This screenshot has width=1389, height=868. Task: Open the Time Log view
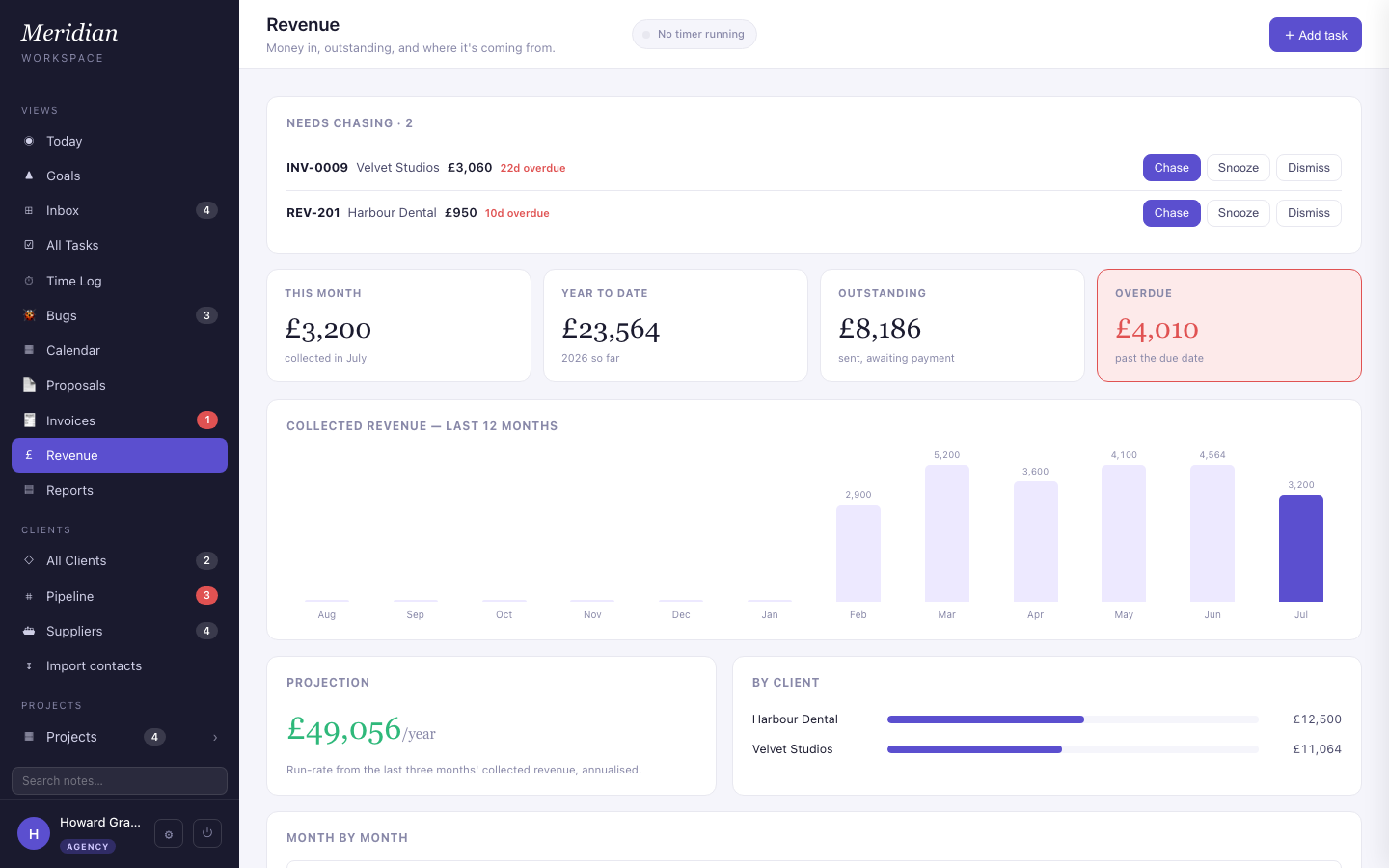pos(120,281)
